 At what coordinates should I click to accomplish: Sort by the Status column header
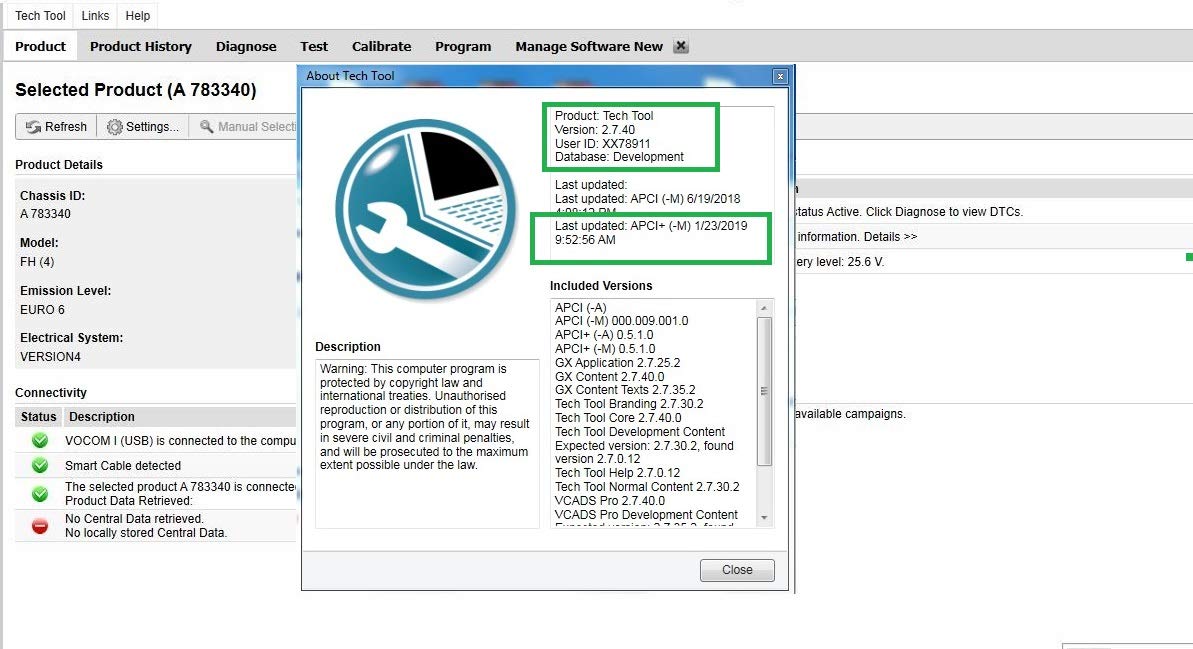(x=39, y=417)
